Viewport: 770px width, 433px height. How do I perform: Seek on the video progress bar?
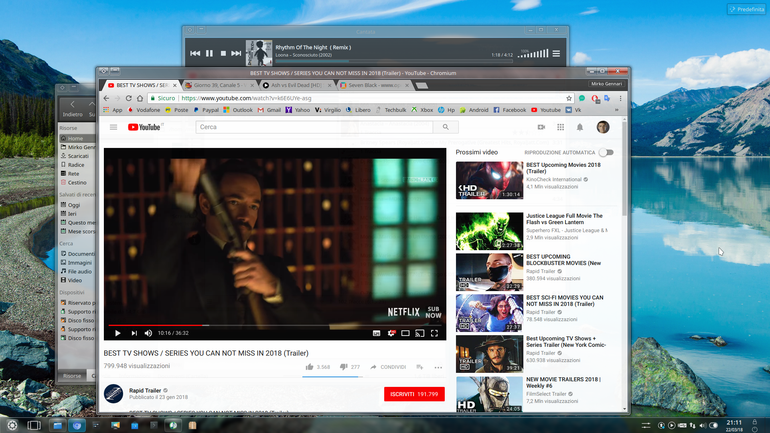coord(275,325)
